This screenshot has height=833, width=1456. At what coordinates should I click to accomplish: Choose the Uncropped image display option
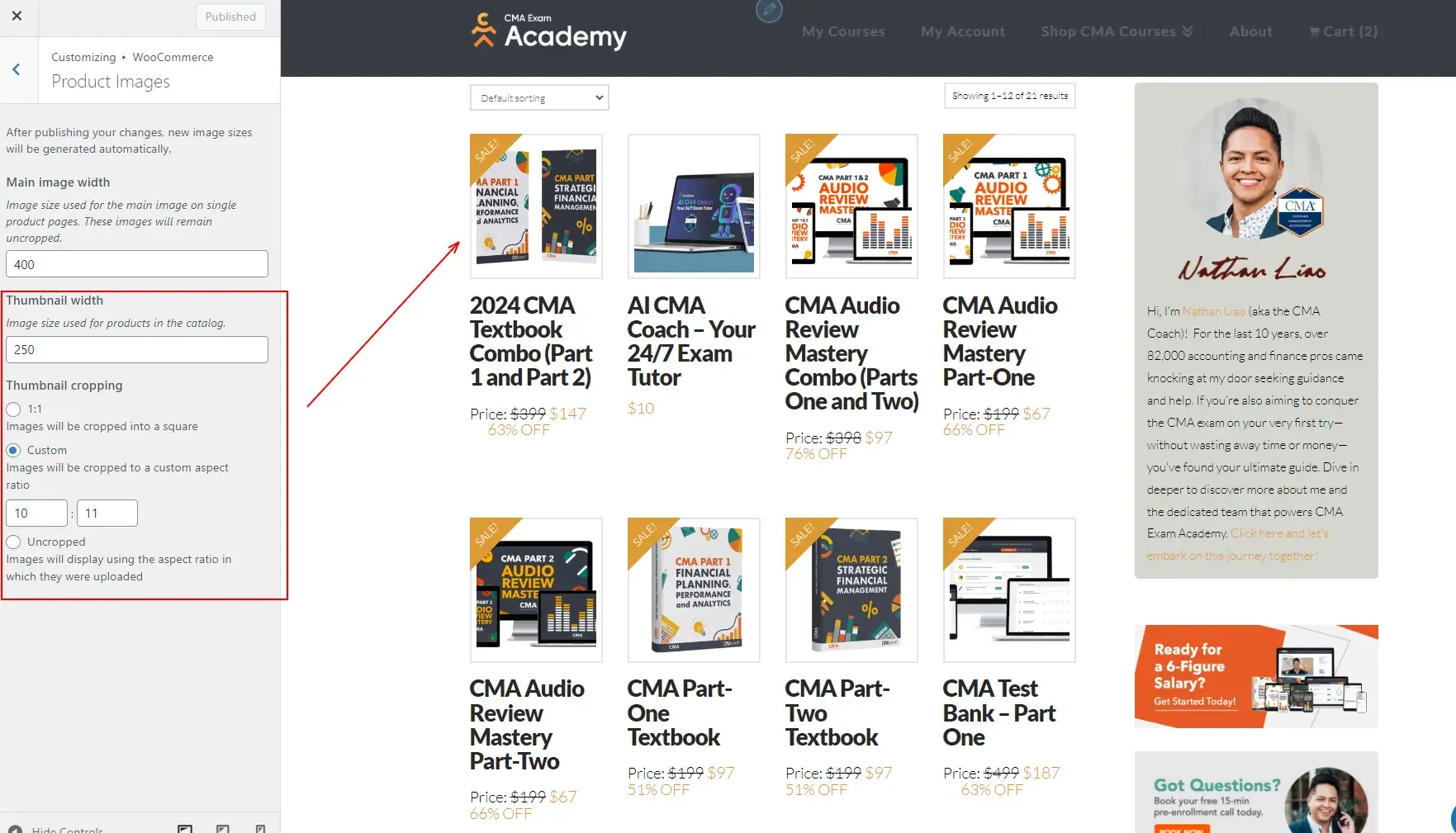coord(13,542)
